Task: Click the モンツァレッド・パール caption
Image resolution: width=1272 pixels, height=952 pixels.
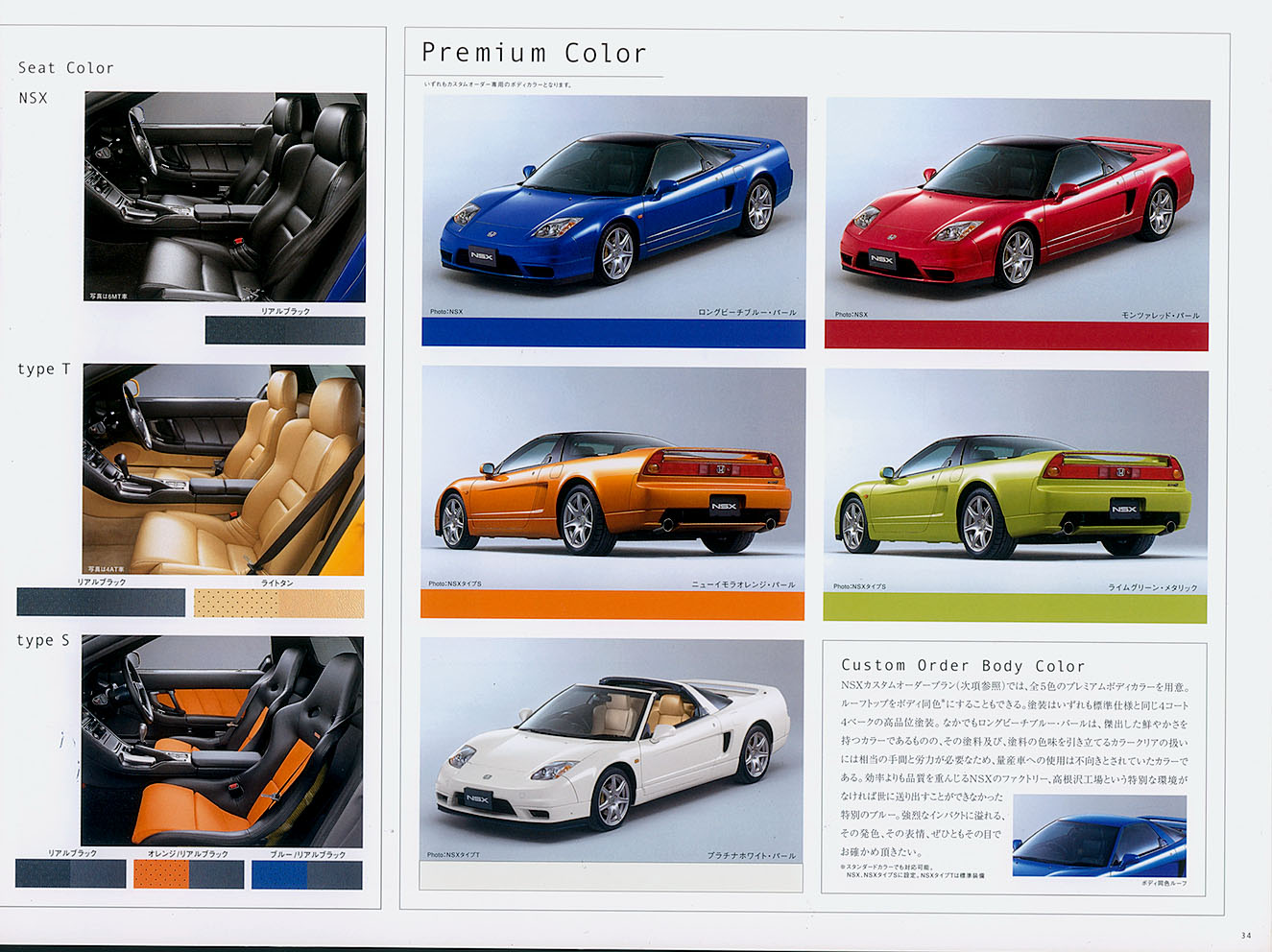Action: point(1160,315)
